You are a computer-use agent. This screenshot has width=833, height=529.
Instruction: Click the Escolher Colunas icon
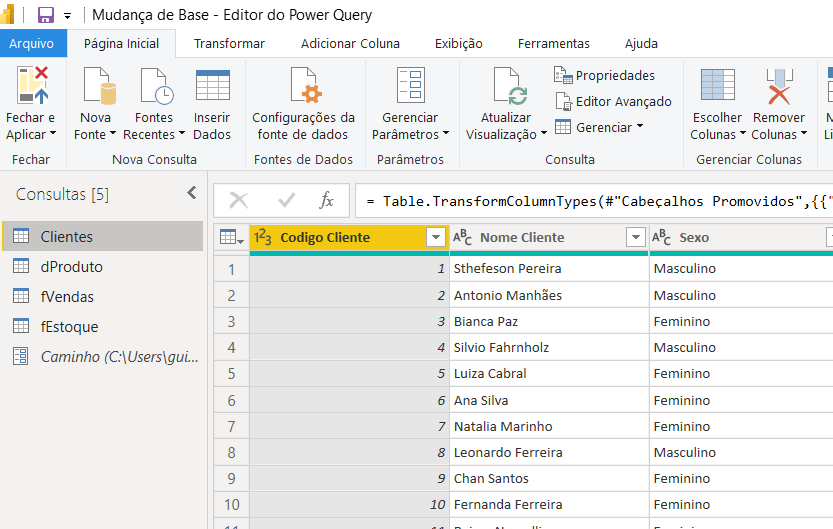(718, 85)
